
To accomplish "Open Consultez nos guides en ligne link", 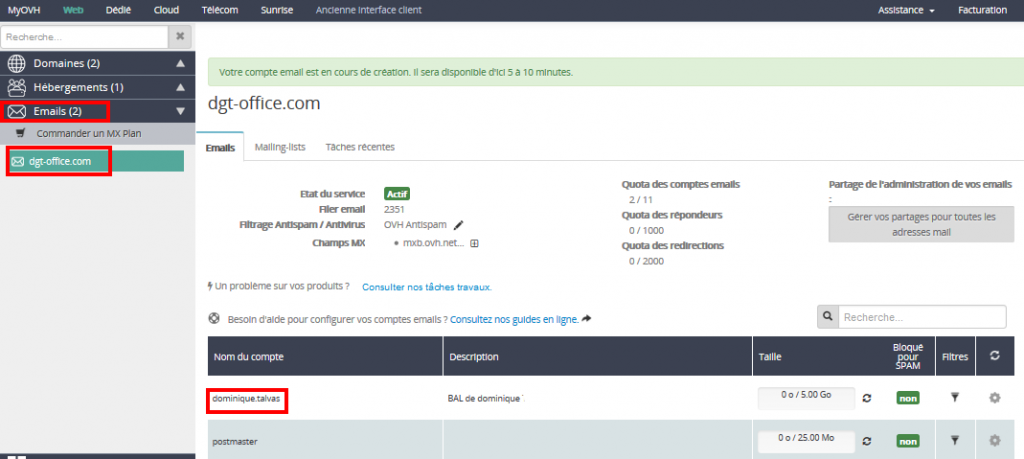I will (x=515, y=319).
